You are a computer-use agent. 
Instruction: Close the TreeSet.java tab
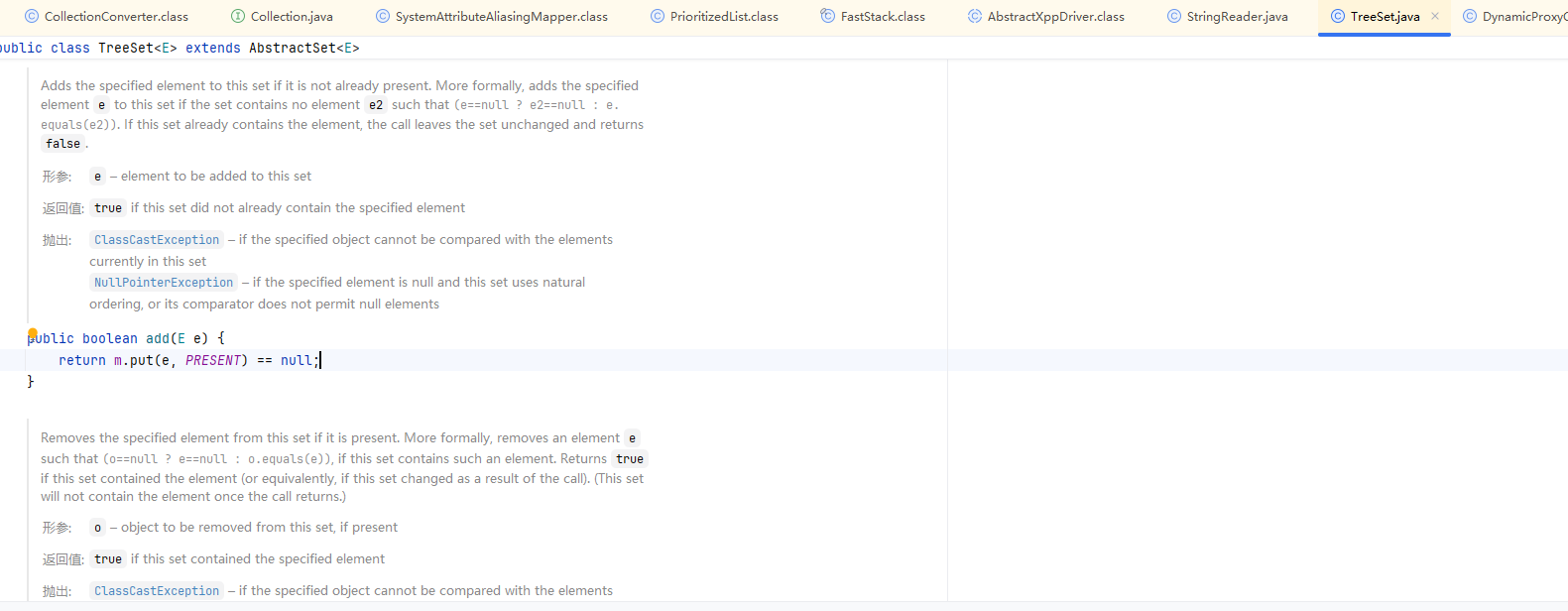[x=1435, y=16]
